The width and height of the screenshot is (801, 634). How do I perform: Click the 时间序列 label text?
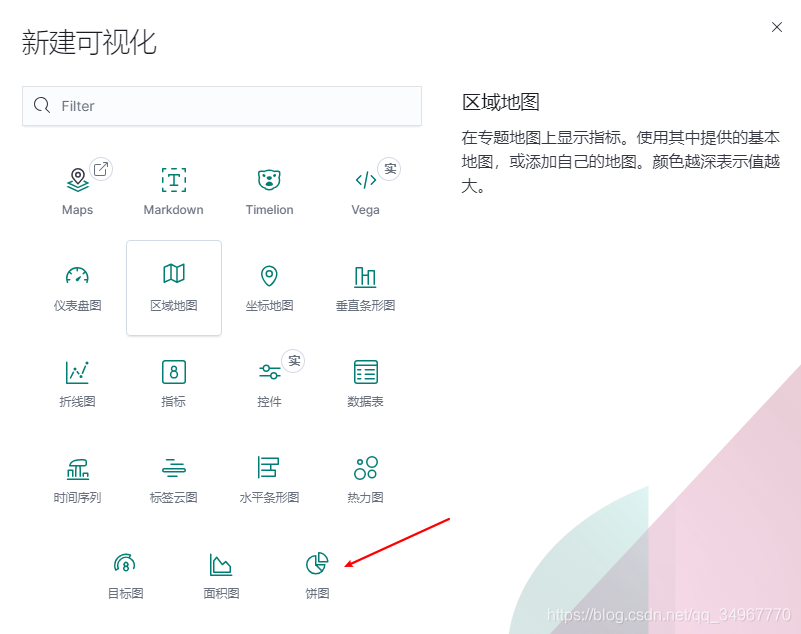pyautogui.click(x=78, y=497)
